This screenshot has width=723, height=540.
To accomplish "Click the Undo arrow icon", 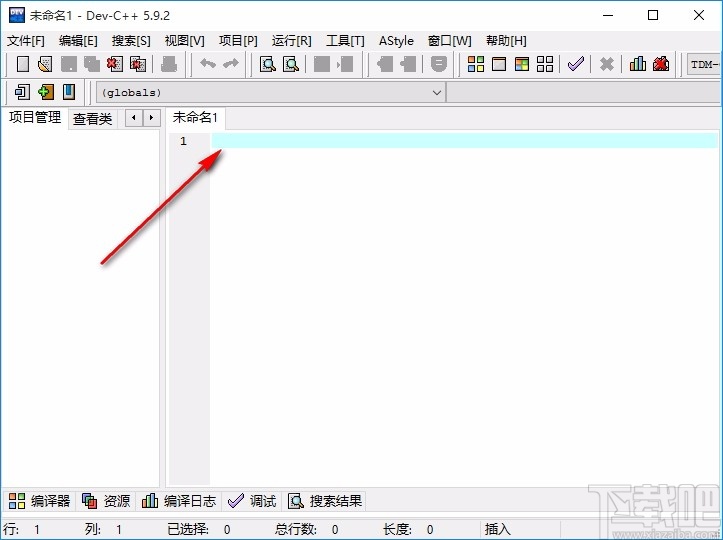I will click(208, 64).
